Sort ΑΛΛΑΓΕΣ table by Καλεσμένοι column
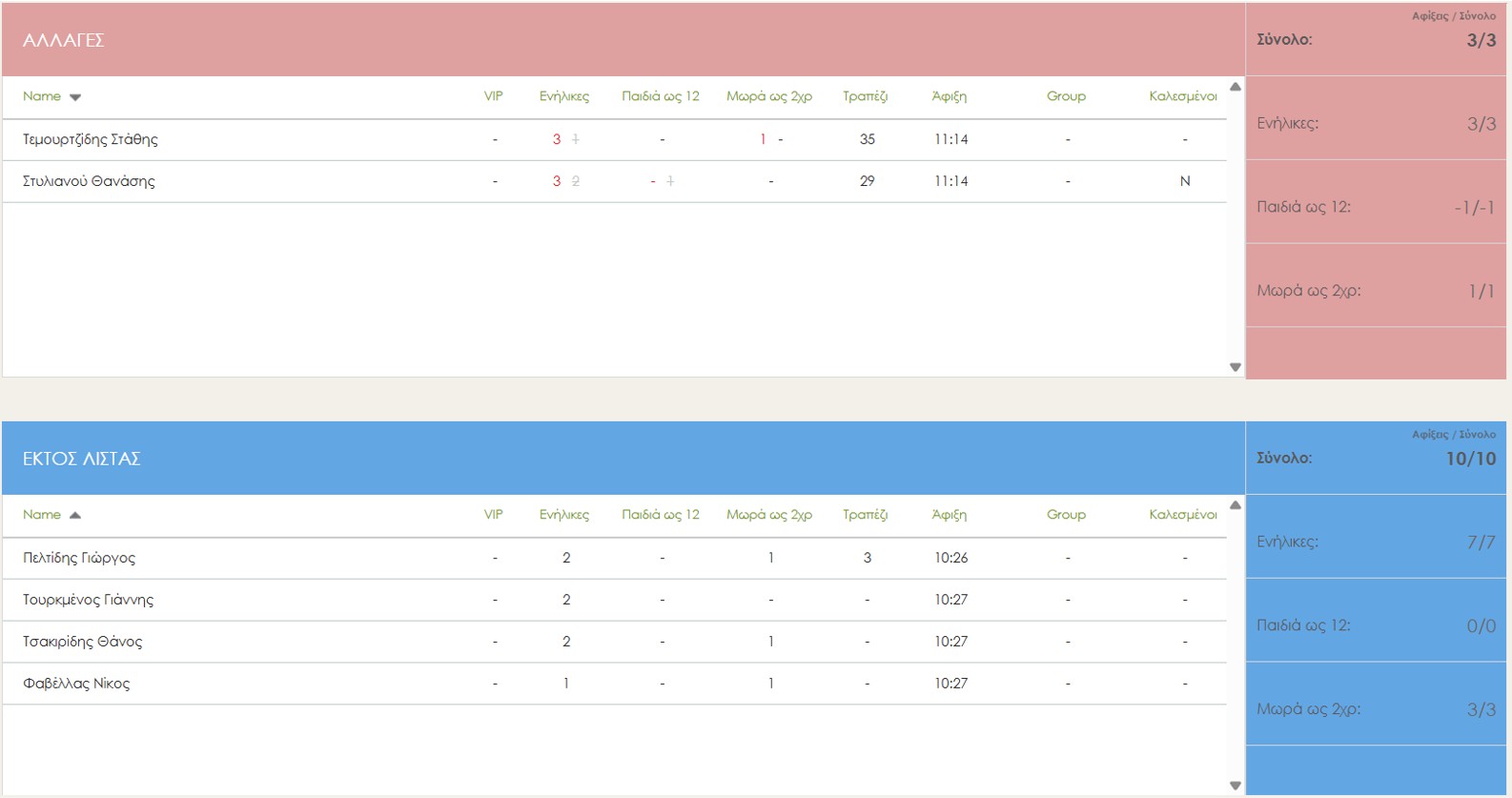Image resolution: width=1512 pixels, height=798 pixels. [1182, 96]
